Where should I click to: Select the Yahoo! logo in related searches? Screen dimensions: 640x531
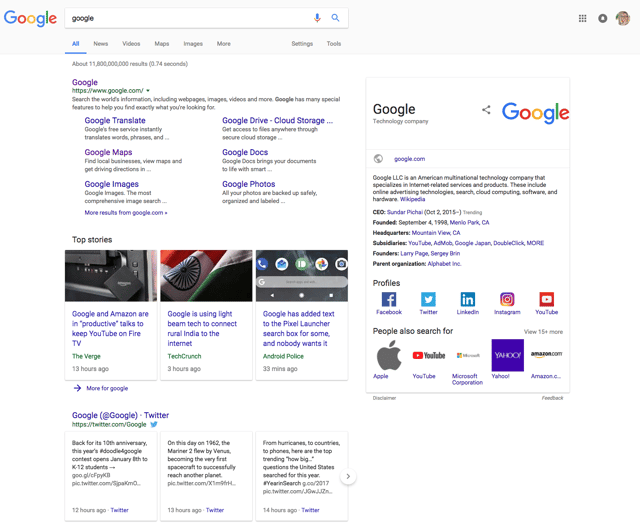507,355
